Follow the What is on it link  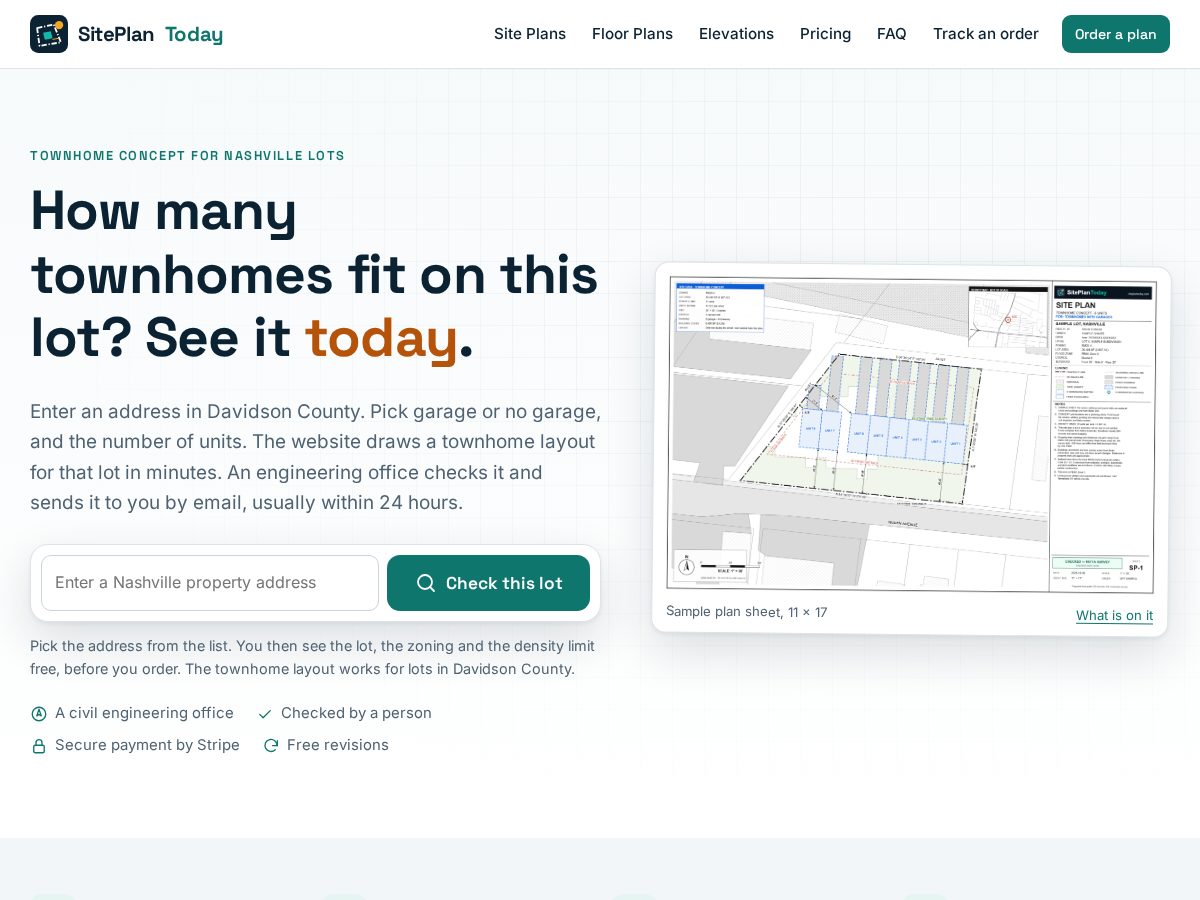click(x=1114, y=615)
